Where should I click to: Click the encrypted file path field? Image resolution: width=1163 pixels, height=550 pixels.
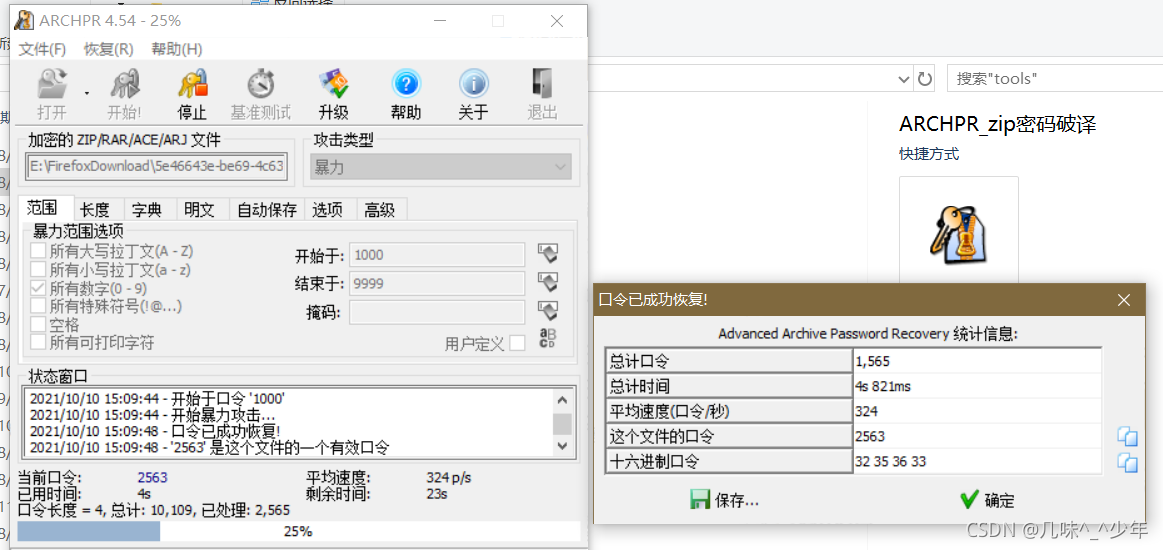tap(156, 166)
